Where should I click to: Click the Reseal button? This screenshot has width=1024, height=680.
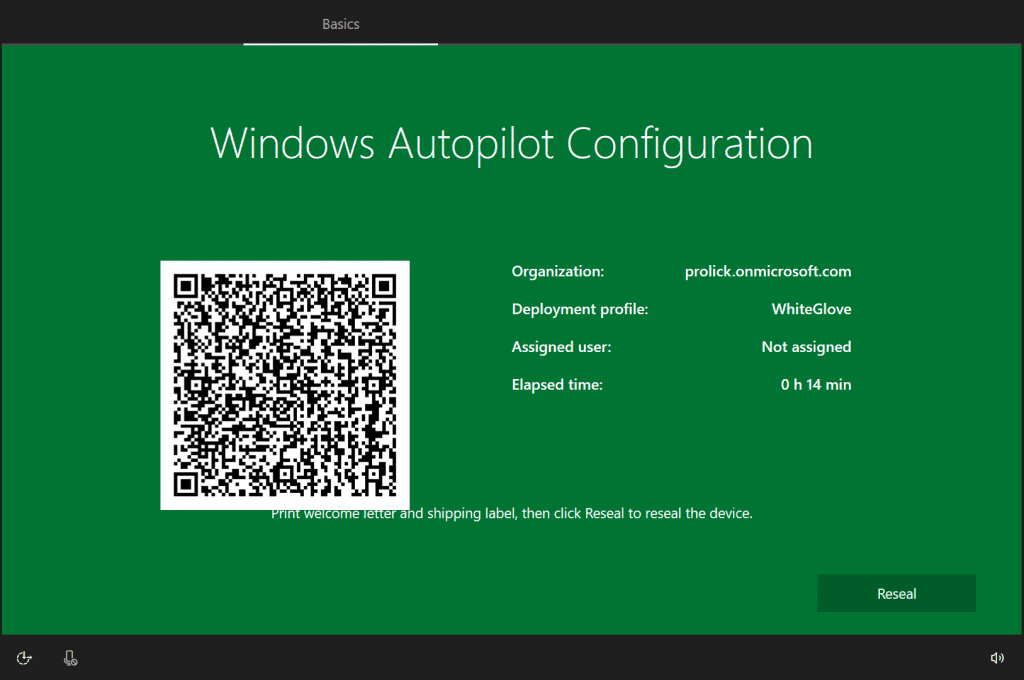click(896, 593)
